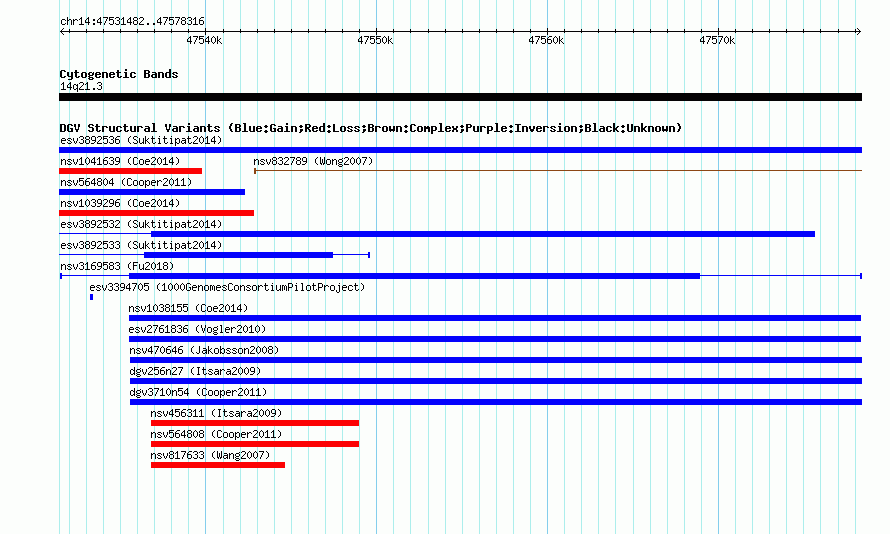
Task: Open esv3892532 (Suktitipat2014) variant label
Action: [141, 225]
